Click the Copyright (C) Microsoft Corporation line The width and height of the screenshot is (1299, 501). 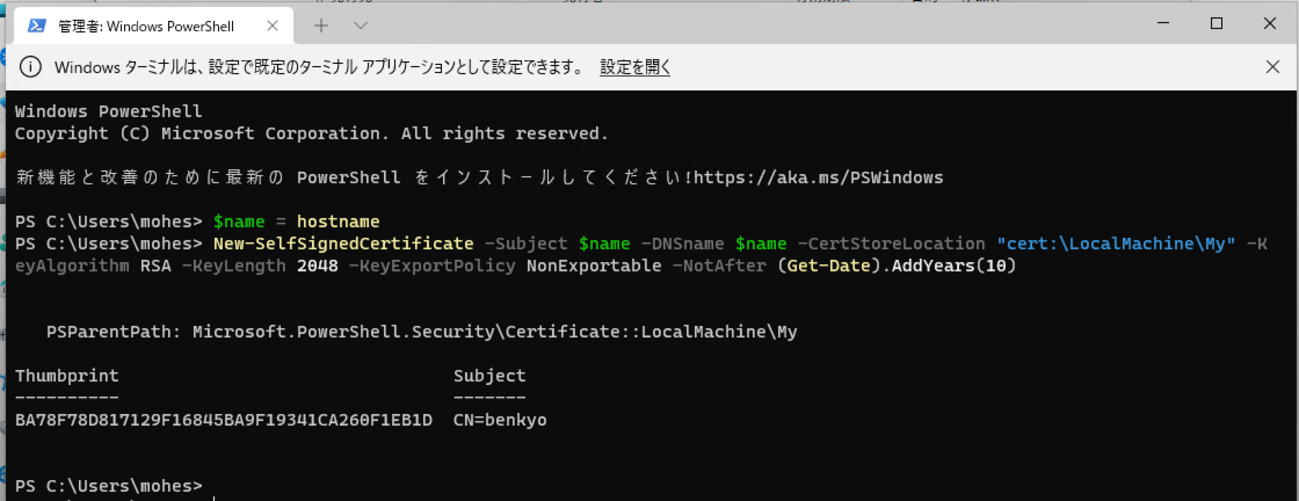(x=311, y=133)
